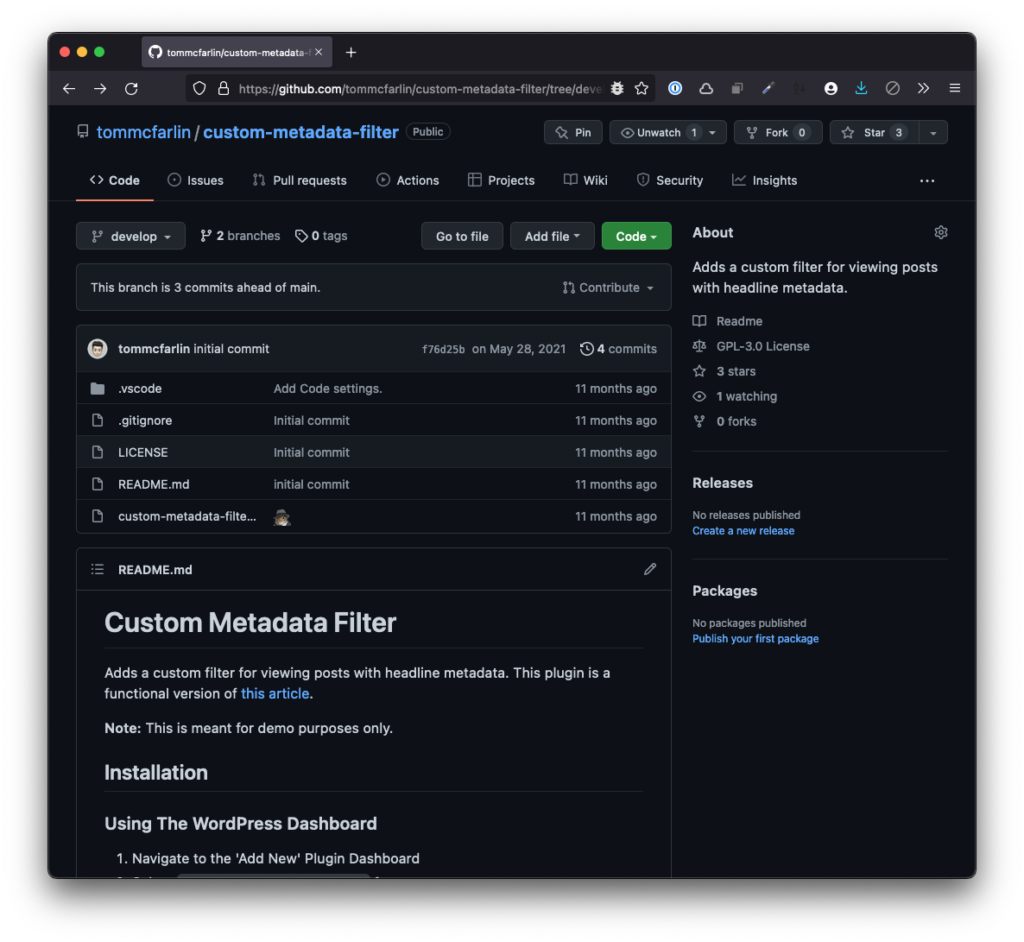Click tommcfarlin's avatar in the commit row
1024x942 pixels.
pyautogui.click(x=97, y=348)
